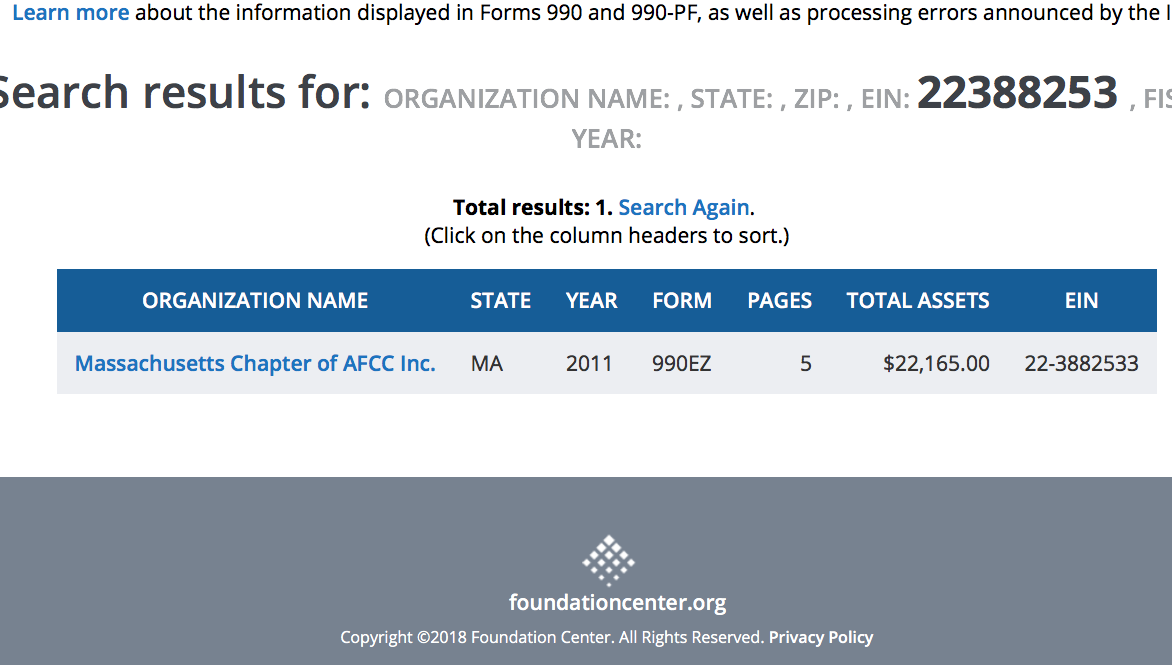The width and height of the screenshot is (1172, 665).
Task: Sort results by Total Assets header
Action: point(917,301)
